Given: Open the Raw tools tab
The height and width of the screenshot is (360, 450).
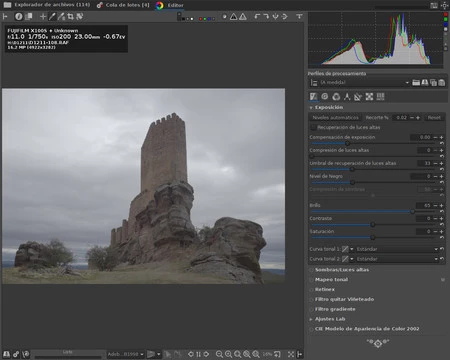Looking at the screenshot, I should [369, 97].
